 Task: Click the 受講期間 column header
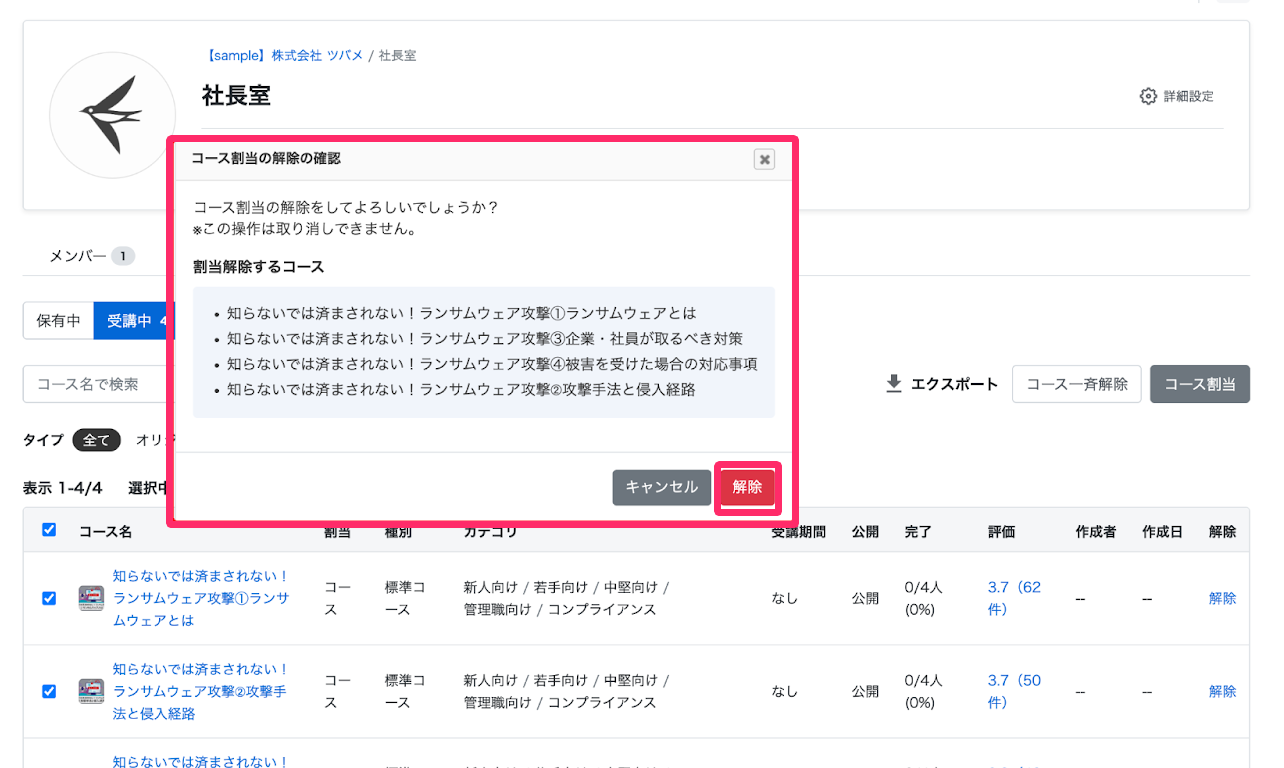pyautogui.click(x=798, y=532)
